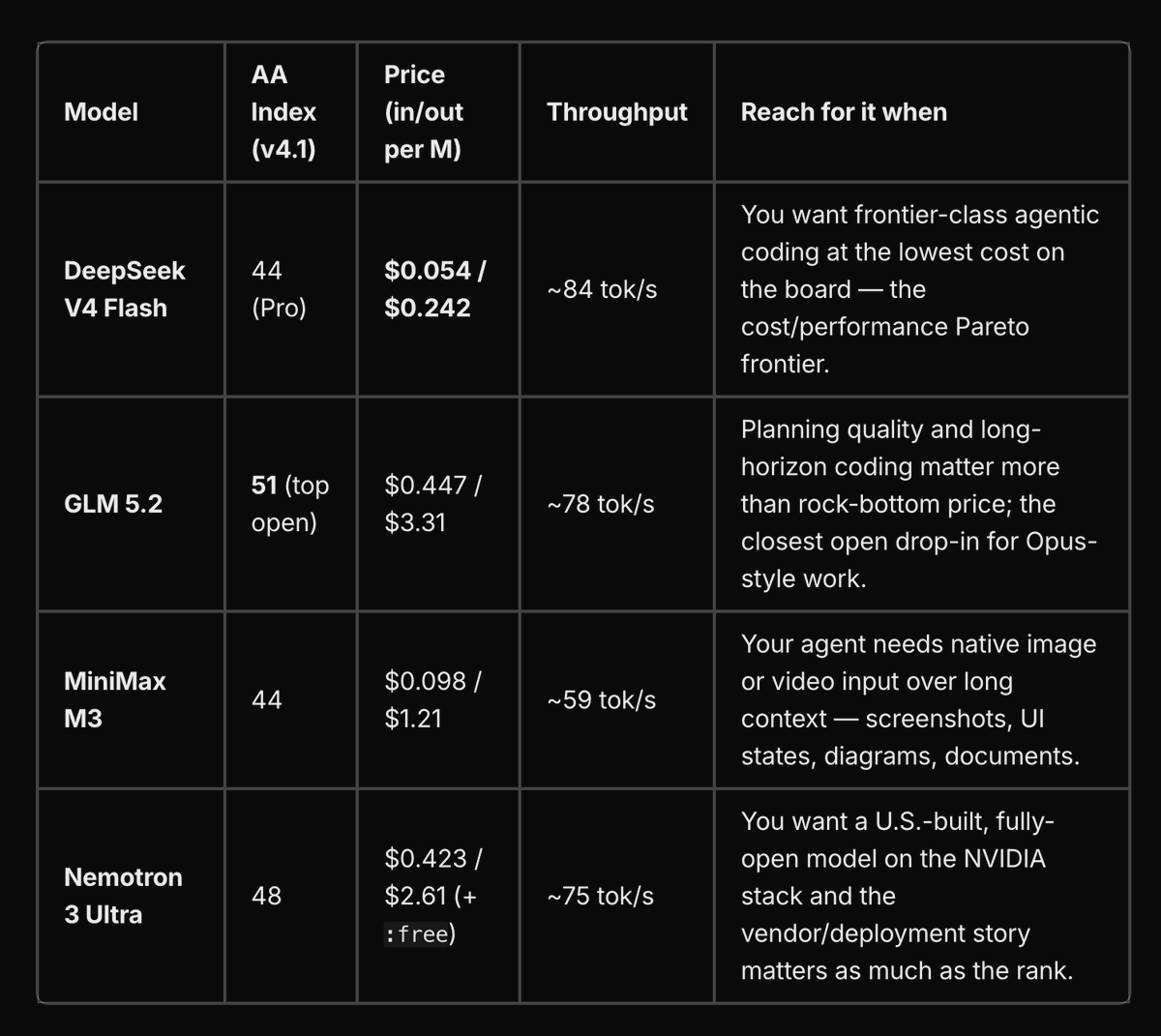
Task: Click the ~84 tok/s throughput value
Action: (x=602, y=289)
